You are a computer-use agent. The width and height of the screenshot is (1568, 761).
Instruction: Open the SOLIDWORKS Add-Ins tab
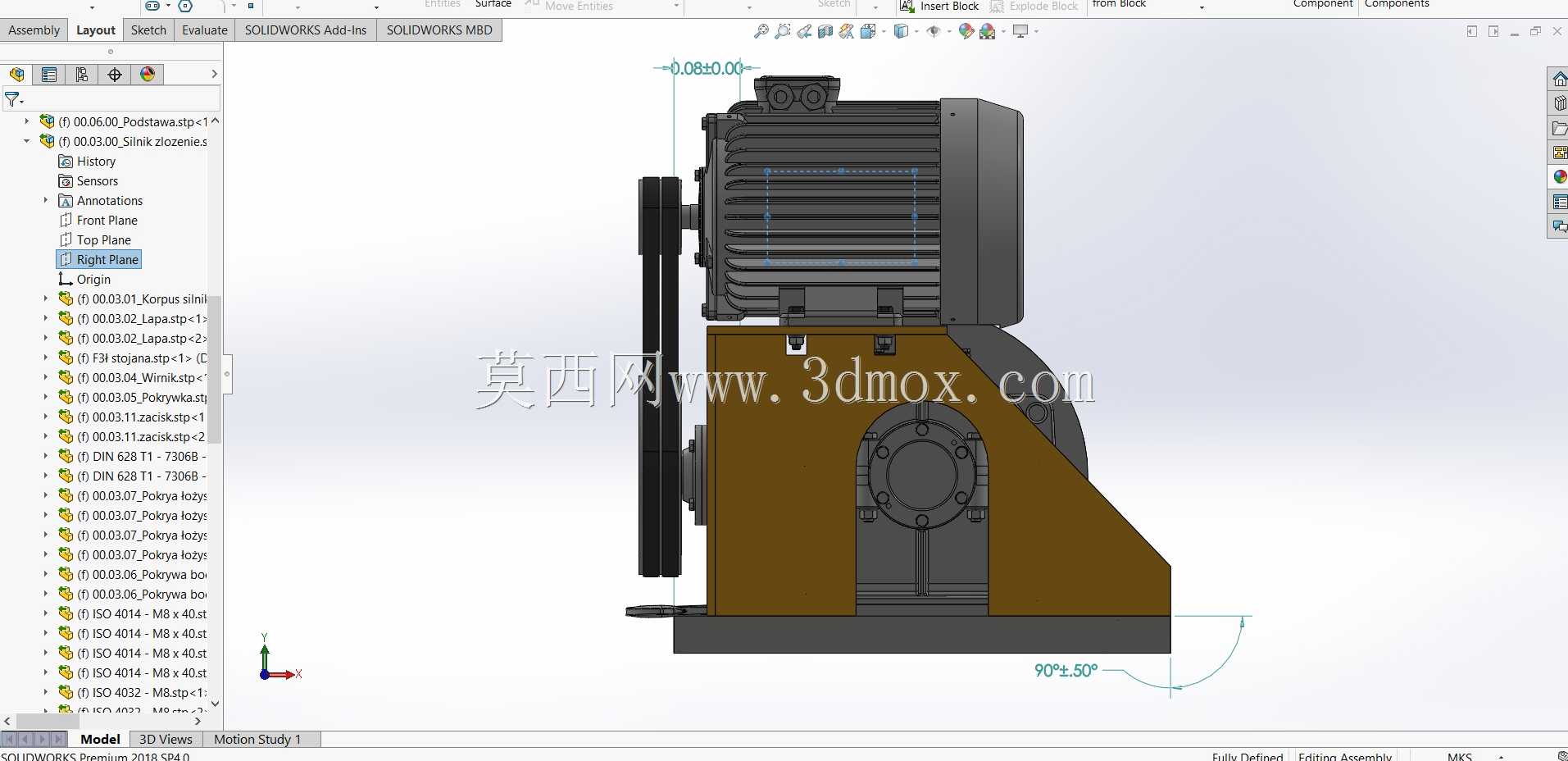[x=306, y=30]
